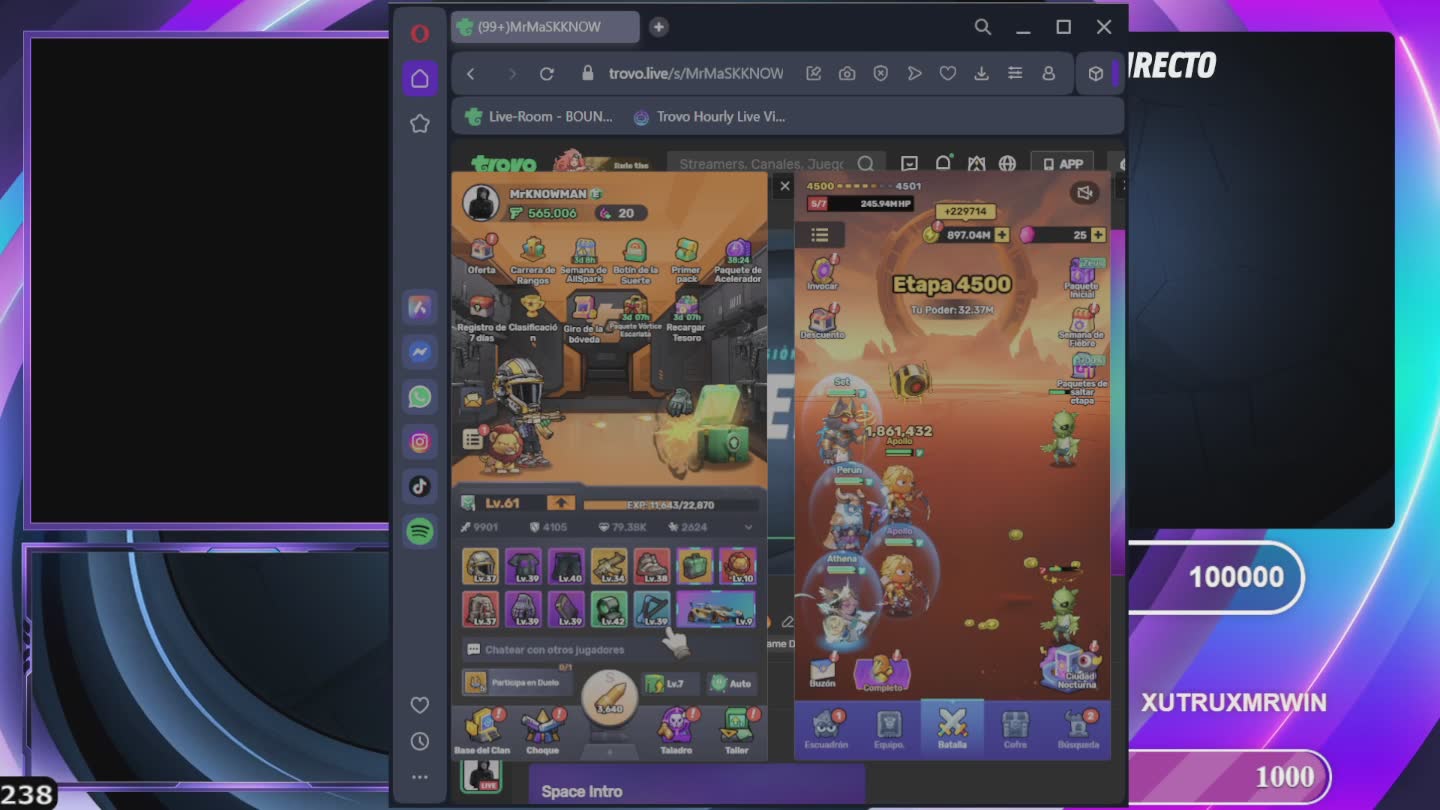Switch to the Búsqueda tab
This screenshot has width=1440, height=810.
pos(1078,730)
